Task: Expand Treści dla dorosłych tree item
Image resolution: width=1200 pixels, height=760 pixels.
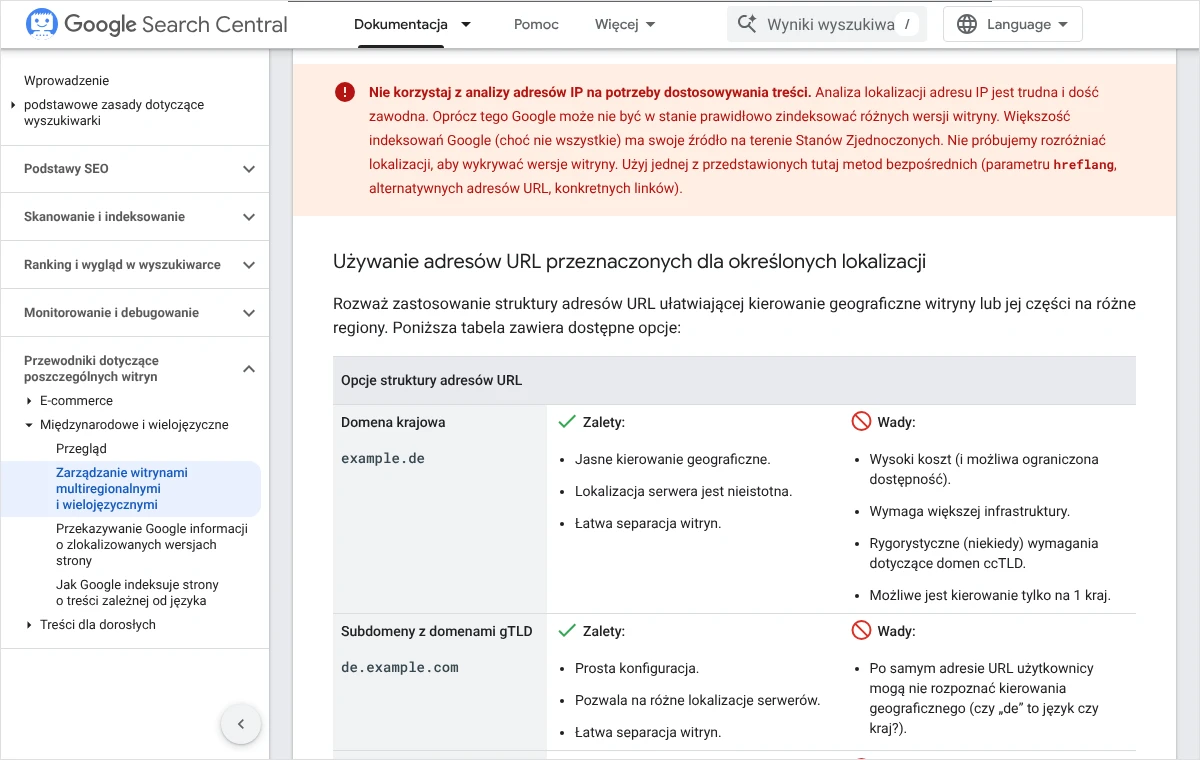Action: [x=30, y=625]
